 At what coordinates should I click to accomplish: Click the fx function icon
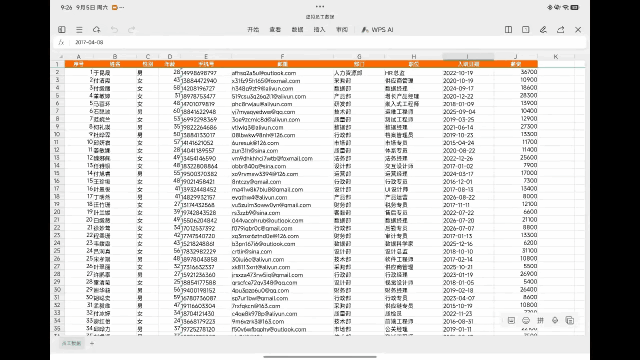point(61,42)
